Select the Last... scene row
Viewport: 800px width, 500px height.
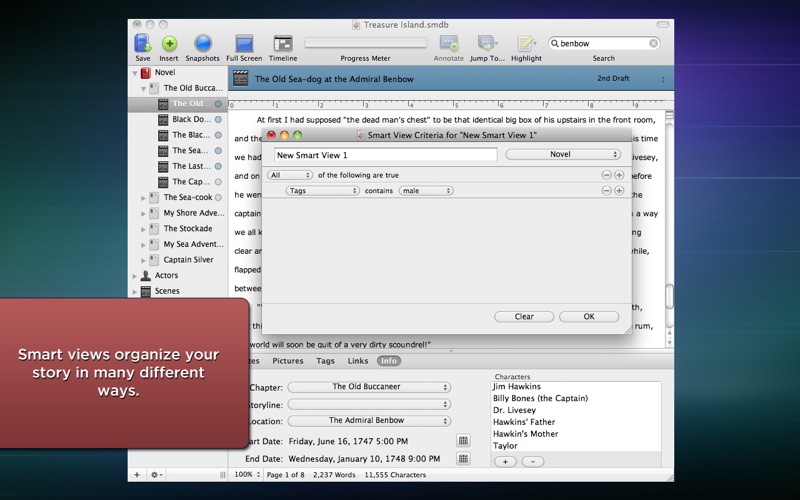[x=190, y=166]
